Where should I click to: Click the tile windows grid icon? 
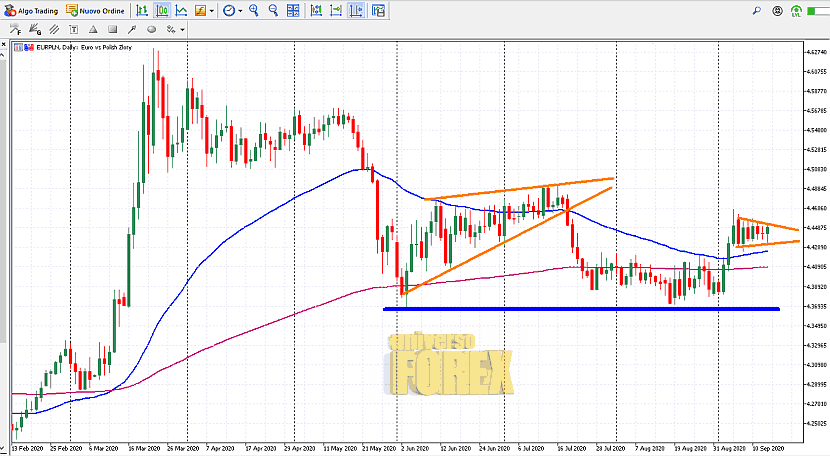point(293,10)
